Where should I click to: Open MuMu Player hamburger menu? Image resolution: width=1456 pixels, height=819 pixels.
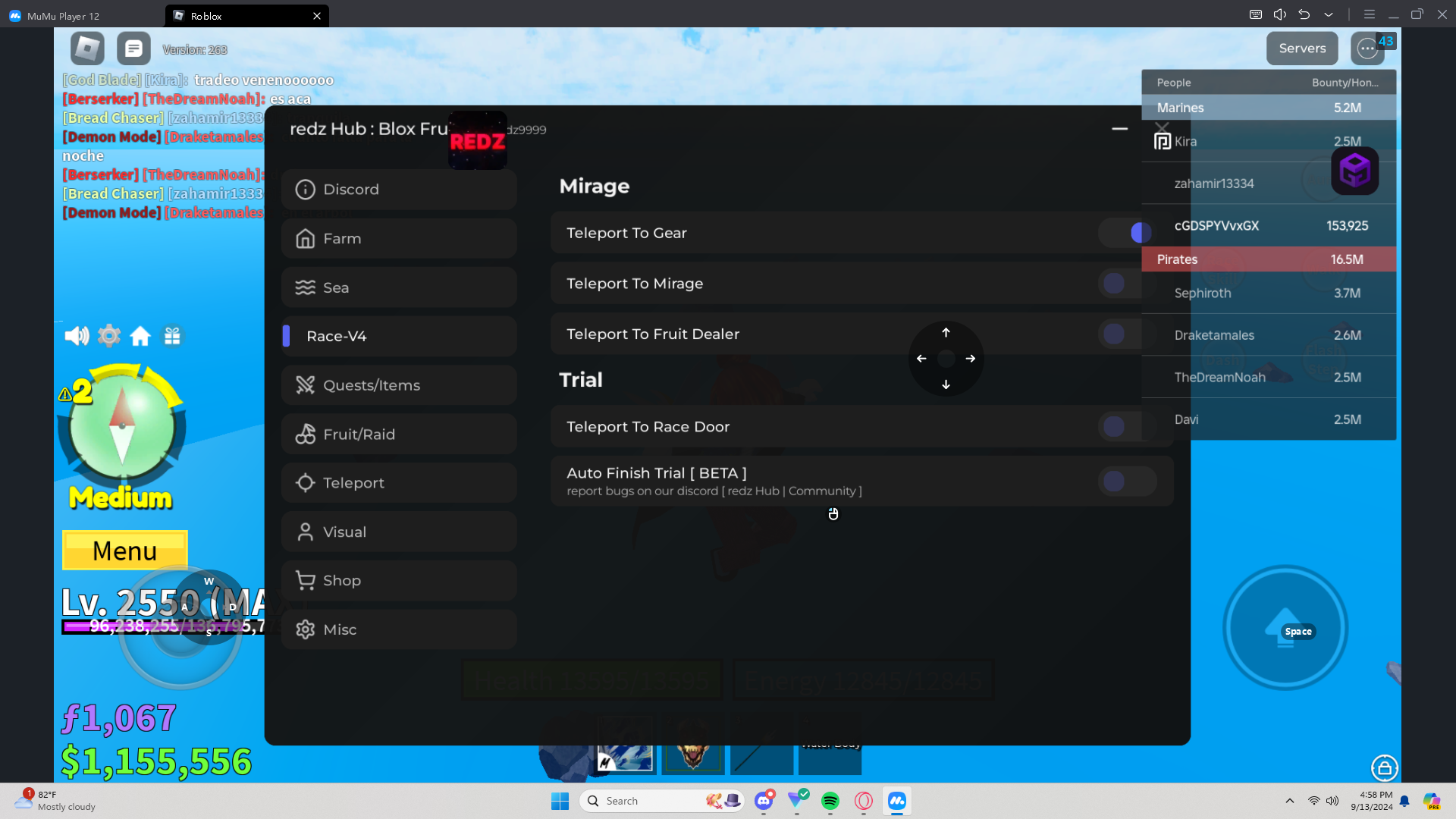point(1370,14)
